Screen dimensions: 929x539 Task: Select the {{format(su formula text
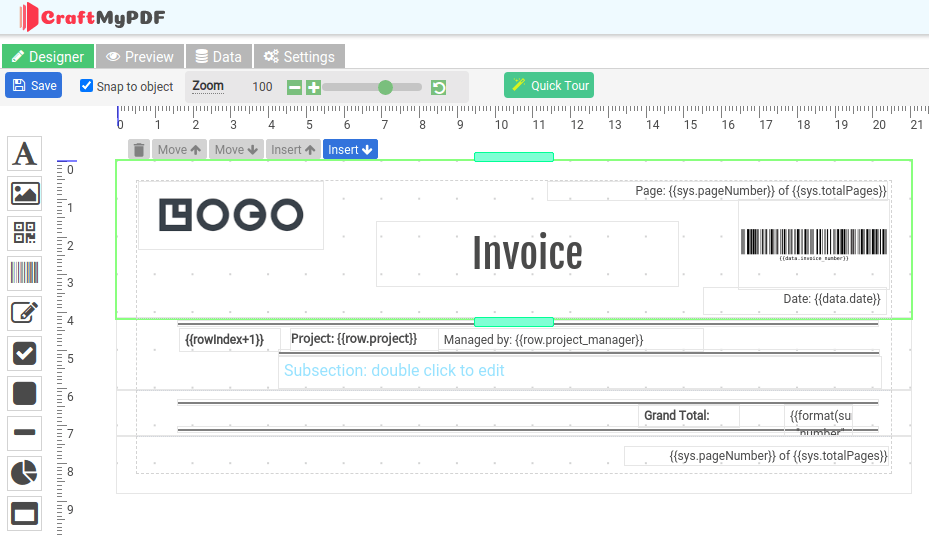coord(818,420)
